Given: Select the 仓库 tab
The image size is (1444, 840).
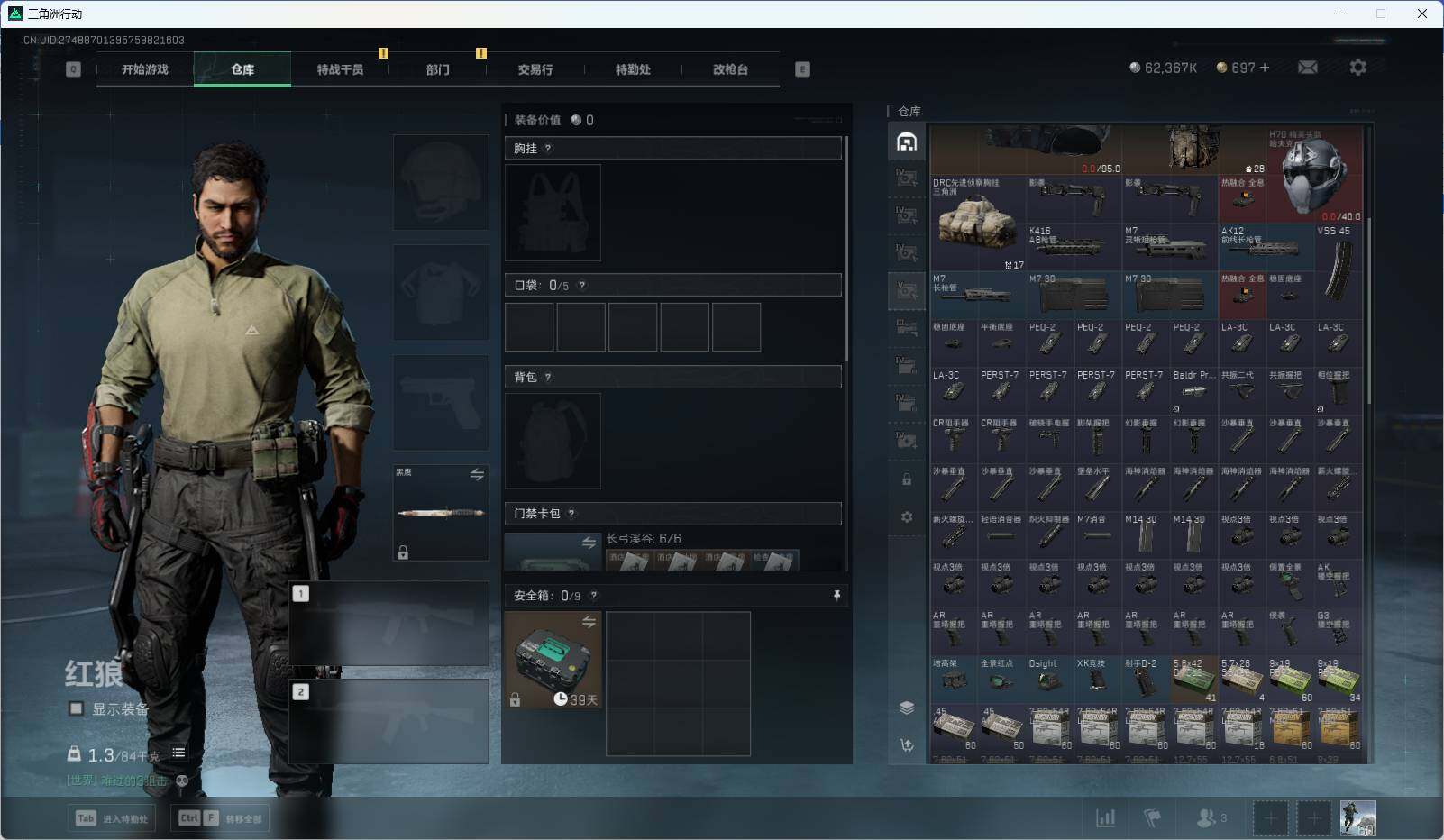Looking at the screenshot, I should click(242, 69).
